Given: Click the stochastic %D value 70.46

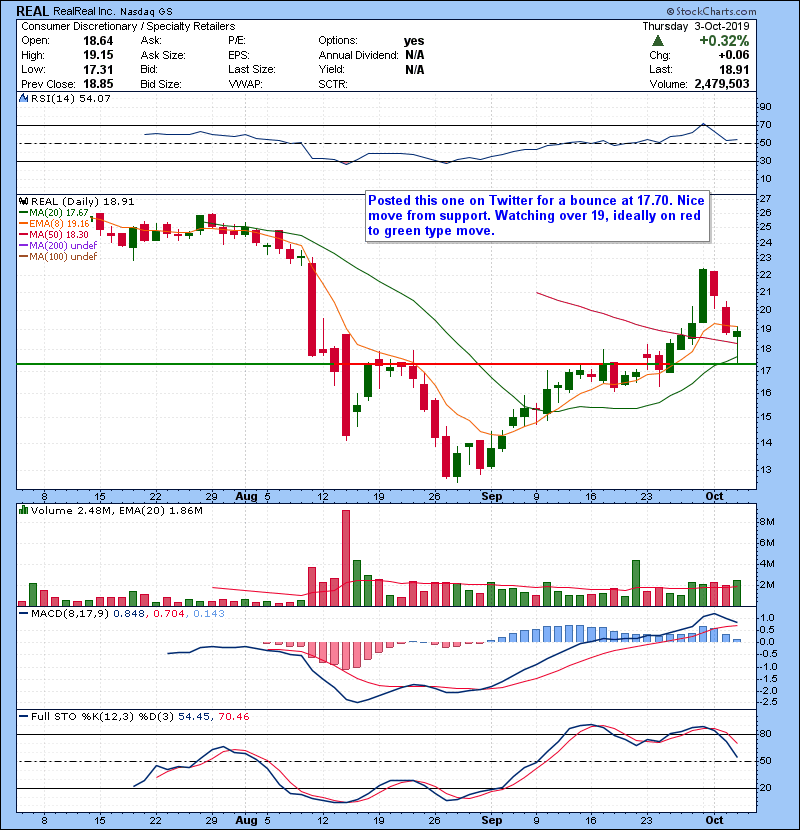Looking at the screenshot, I should [x=233, y=717].
